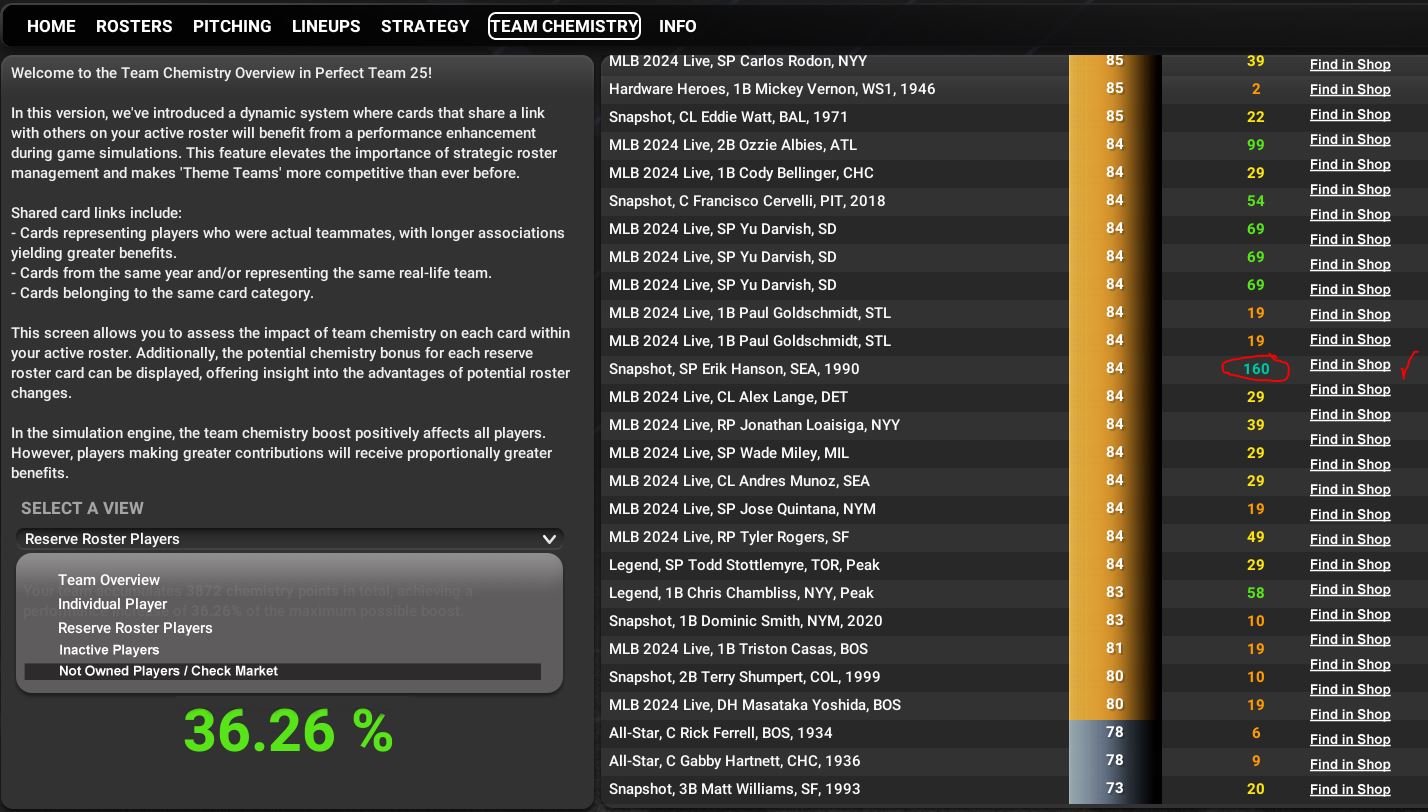Click overall rating 81 for Triston Casas
This screenshot has height=812, width=1428.
(1115, 648)
